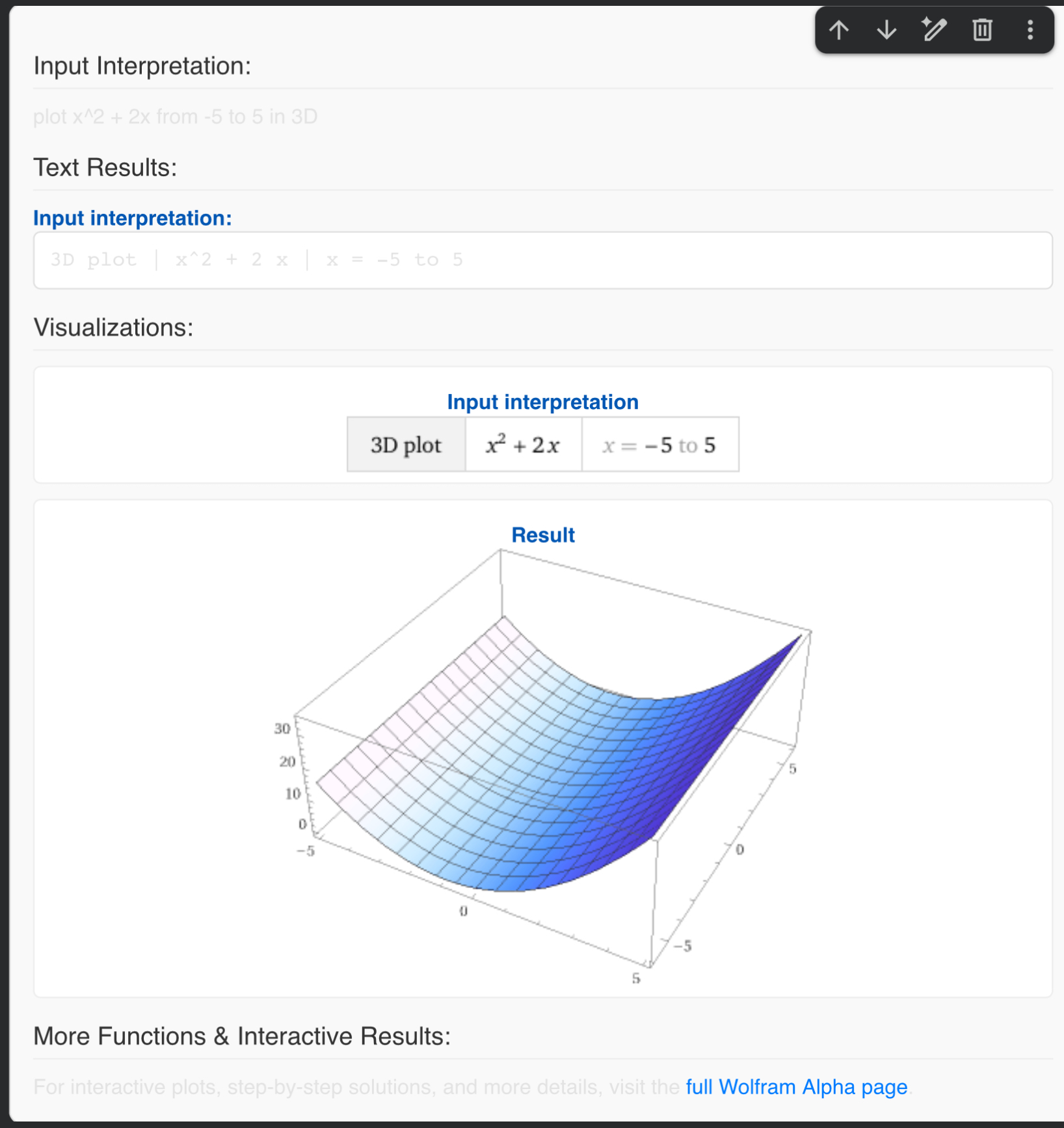
Task: Click the z-axis label 30 on plot
Action: (x=282, y=729)
